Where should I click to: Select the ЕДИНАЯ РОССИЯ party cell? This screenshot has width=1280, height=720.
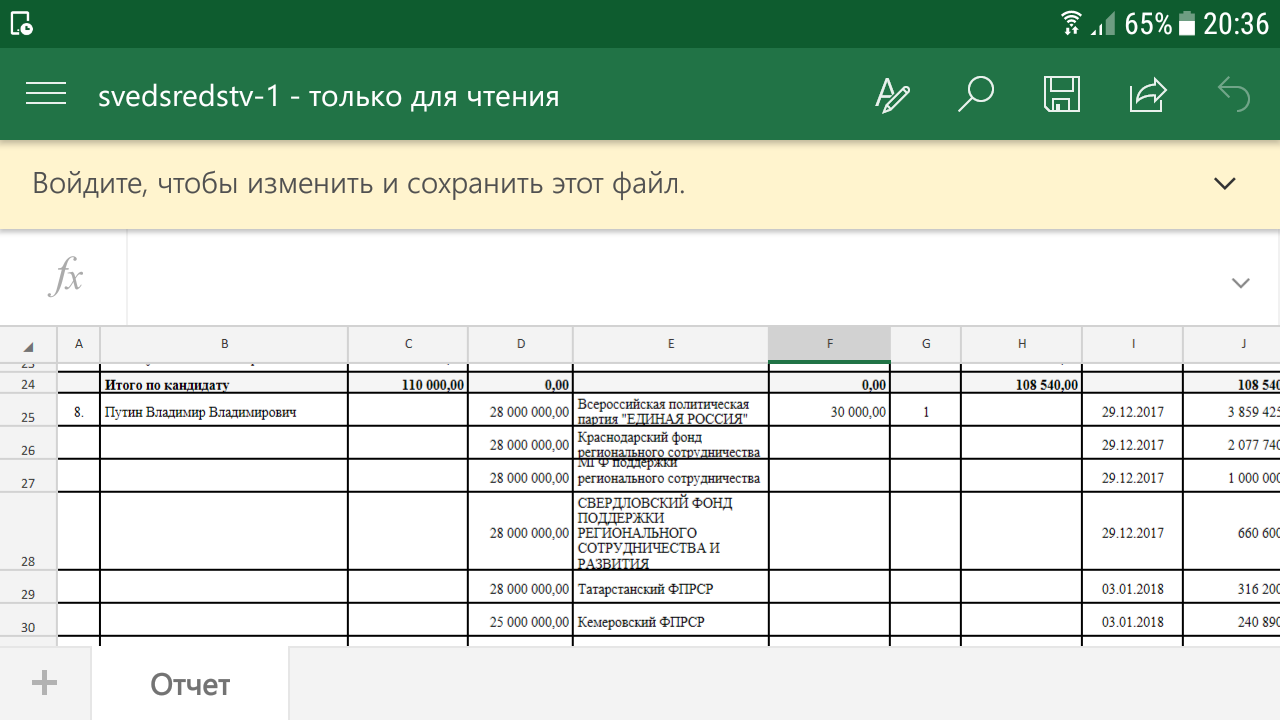670,410
